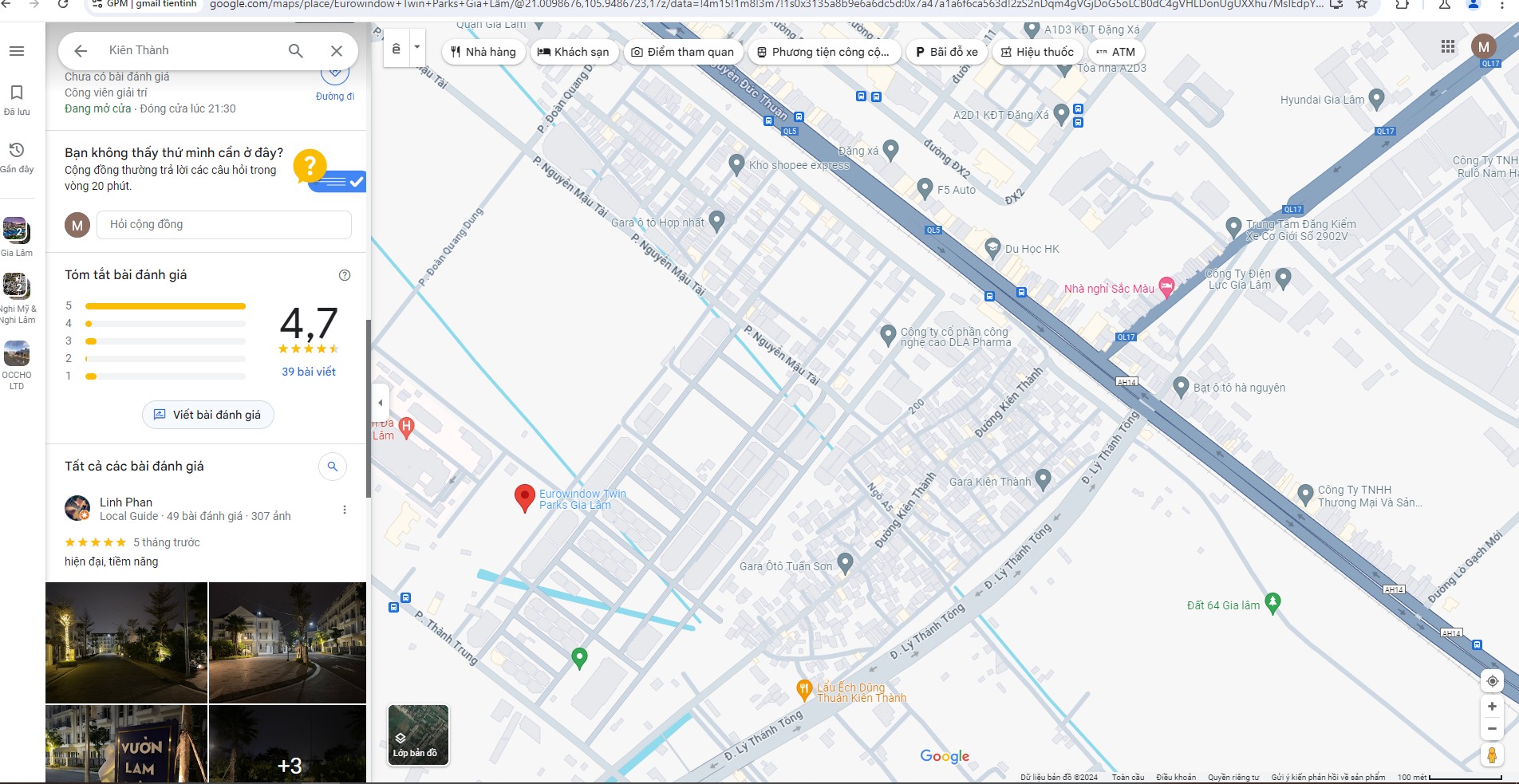Click the 5-star rating bar
This screenshot has height=784, width=1519.
click(165, 306)
